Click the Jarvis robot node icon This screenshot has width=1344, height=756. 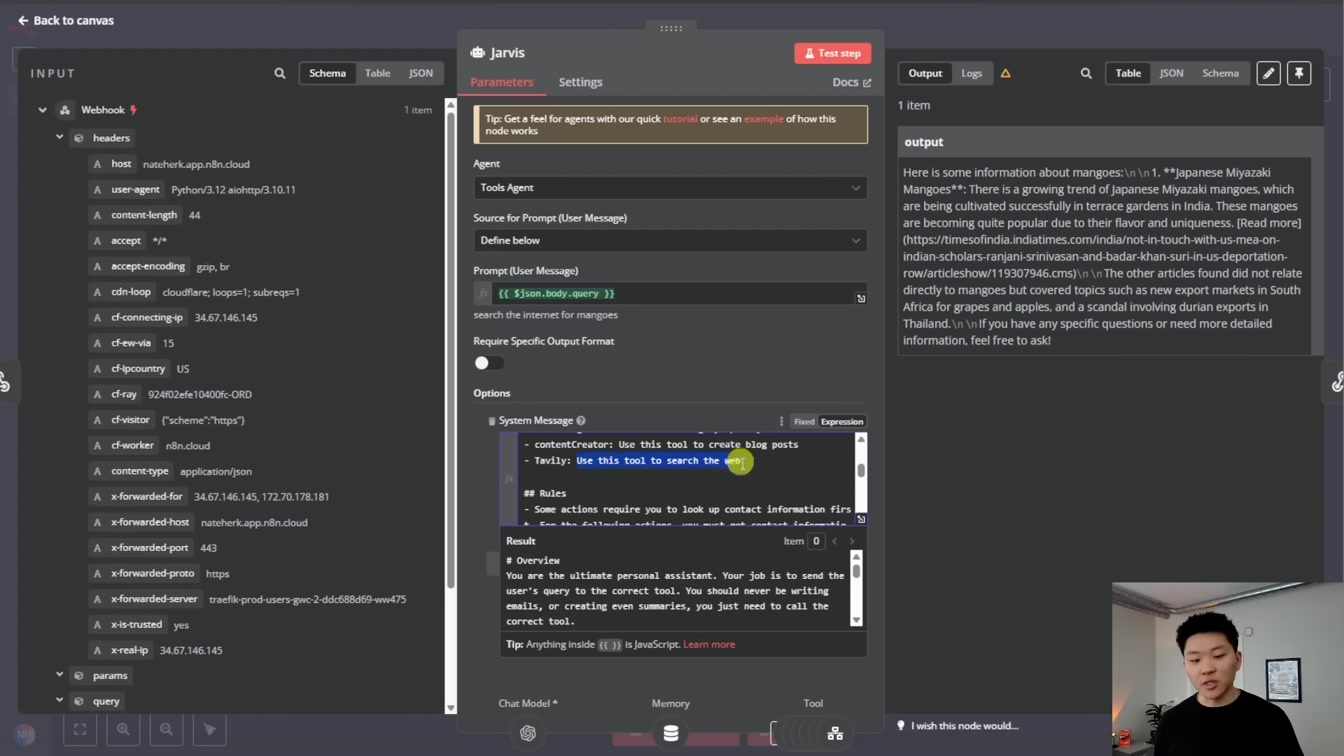(x=478, y=52)
